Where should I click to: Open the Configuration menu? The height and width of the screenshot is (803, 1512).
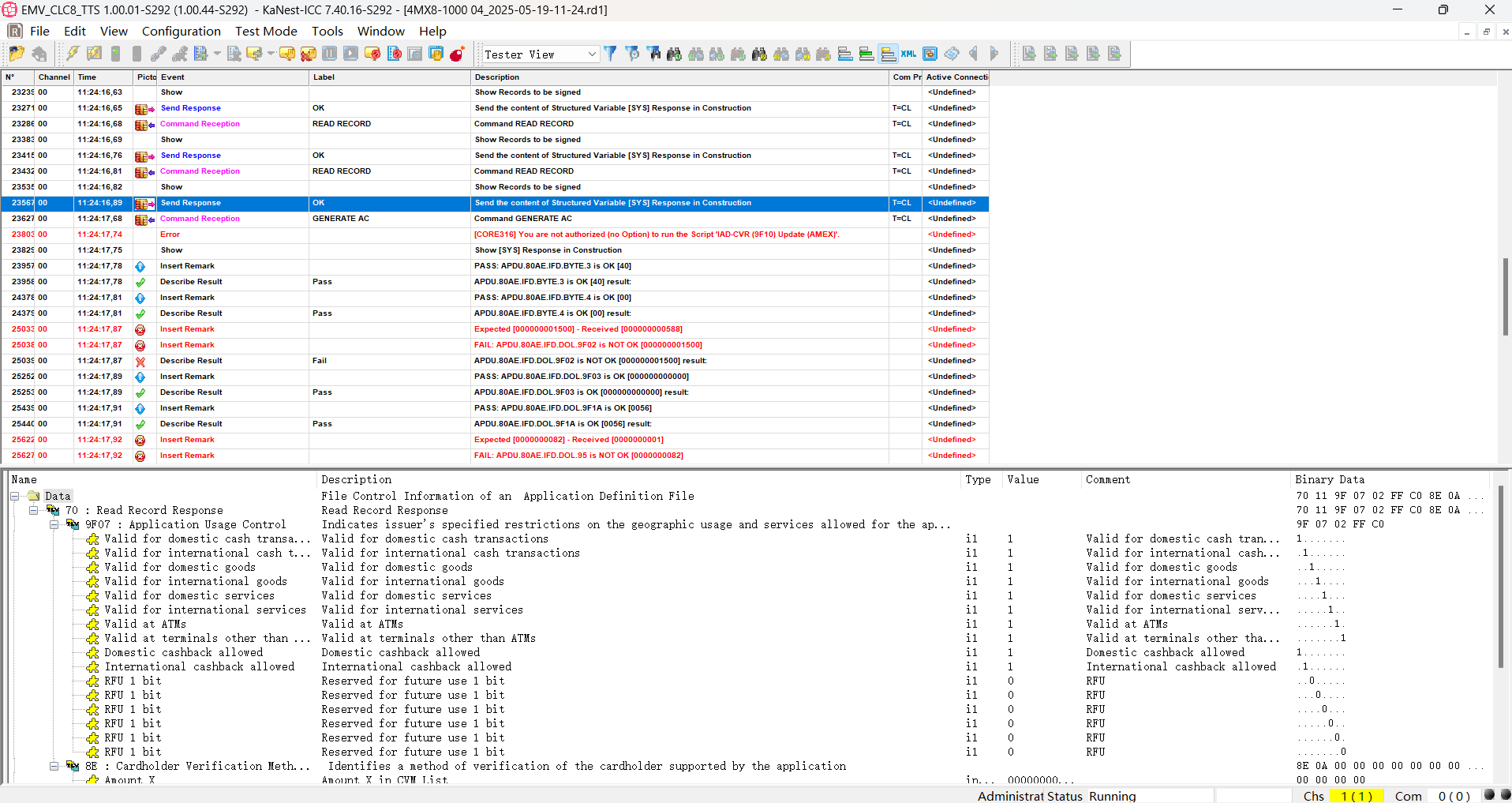point(181,31)
